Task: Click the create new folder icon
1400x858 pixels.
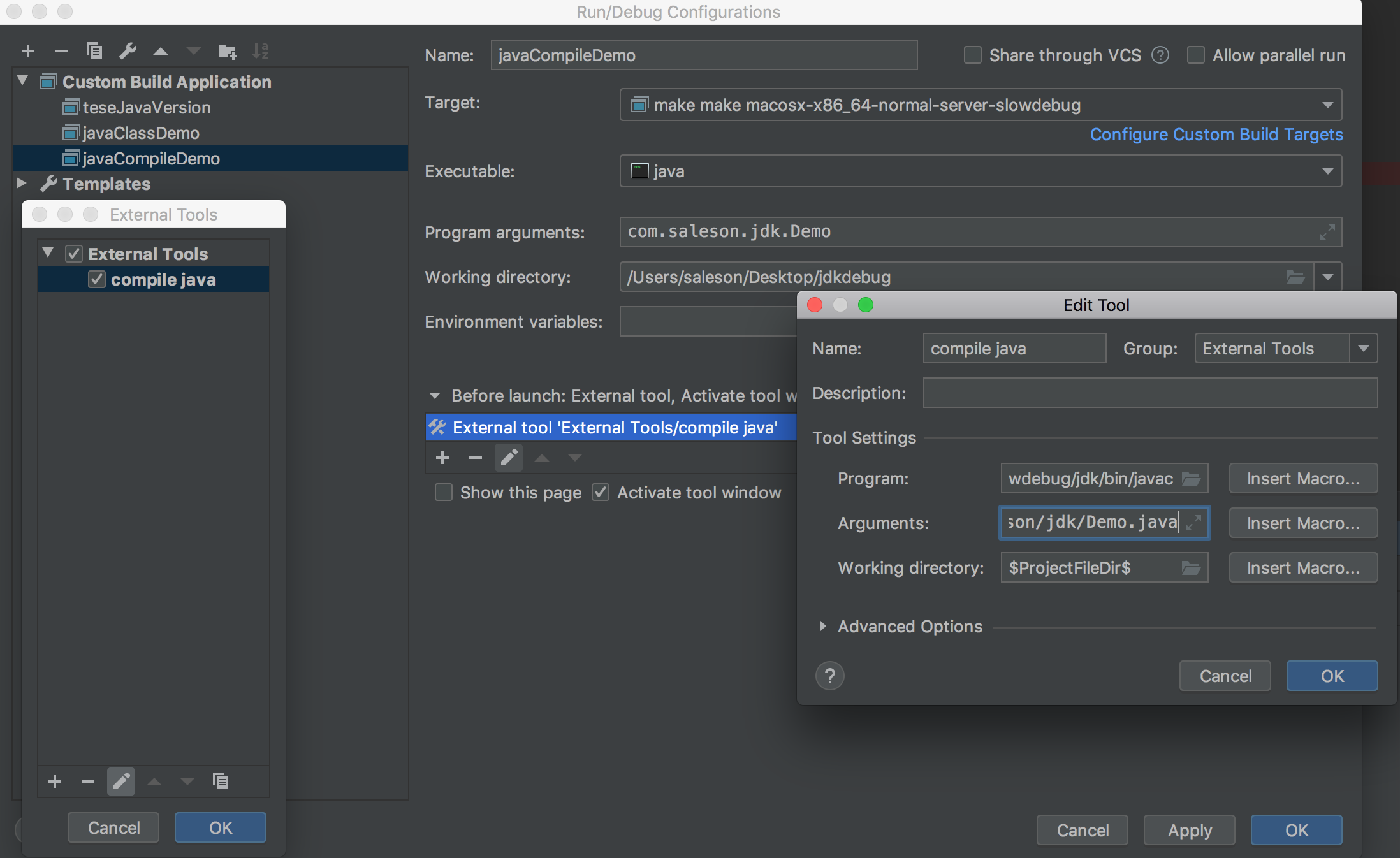Action: pos(227,51)
